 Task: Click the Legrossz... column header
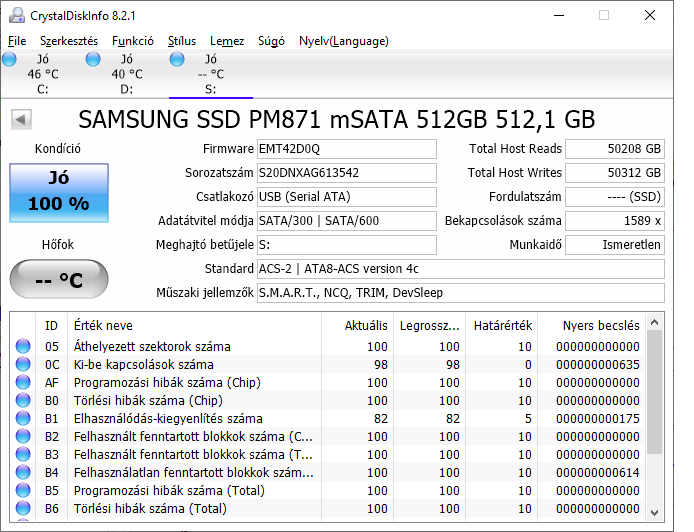429,326
